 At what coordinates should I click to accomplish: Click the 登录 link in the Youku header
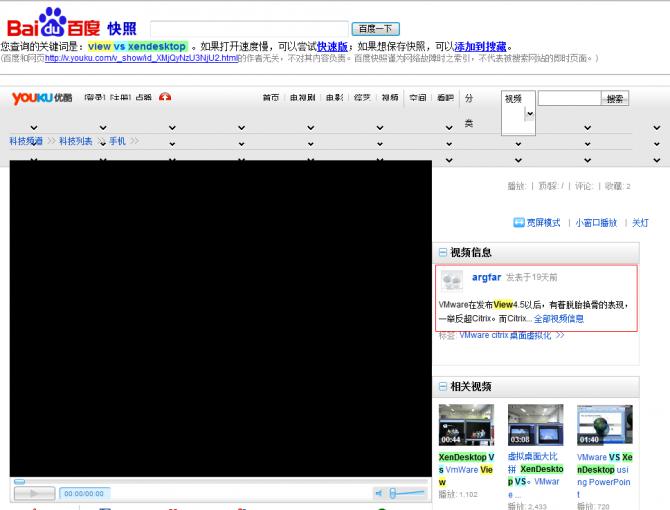[x=94, y=97]
